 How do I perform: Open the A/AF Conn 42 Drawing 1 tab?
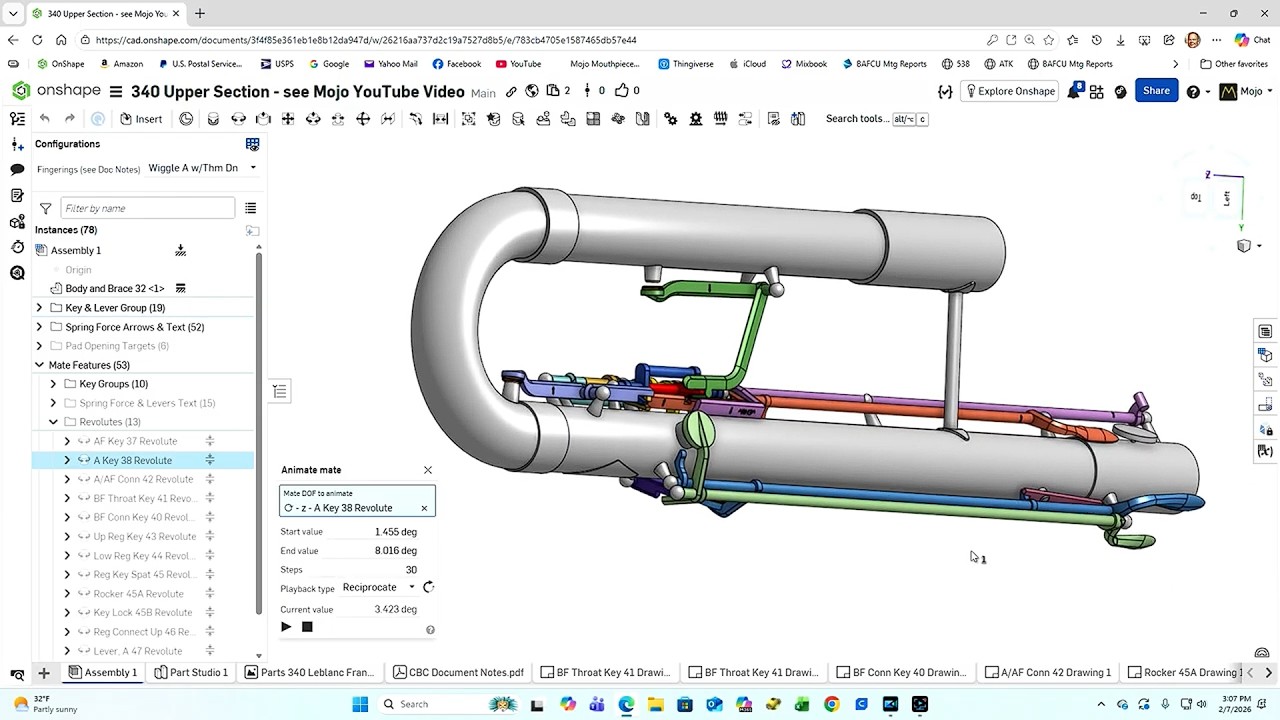(1048, 672)
